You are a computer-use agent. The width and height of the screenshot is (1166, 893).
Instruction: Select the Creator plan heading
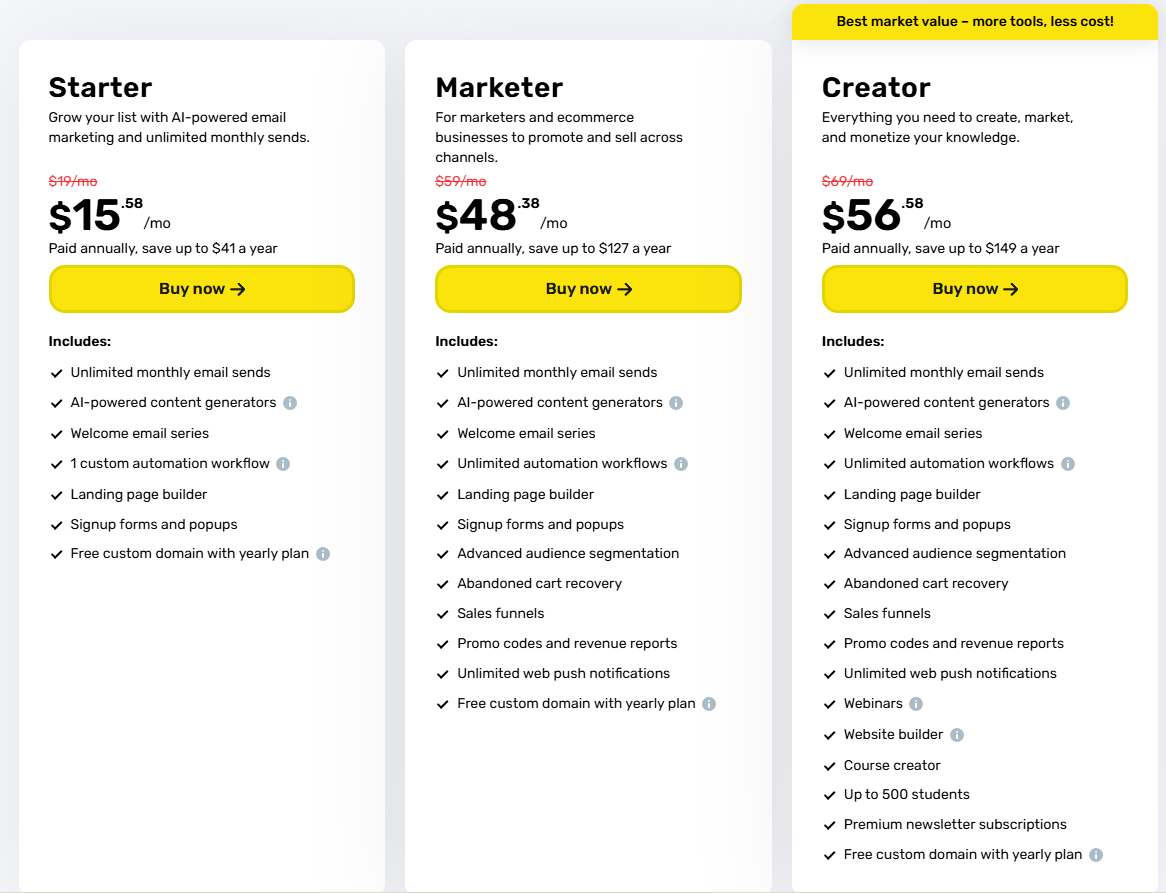tap(876, 87)
